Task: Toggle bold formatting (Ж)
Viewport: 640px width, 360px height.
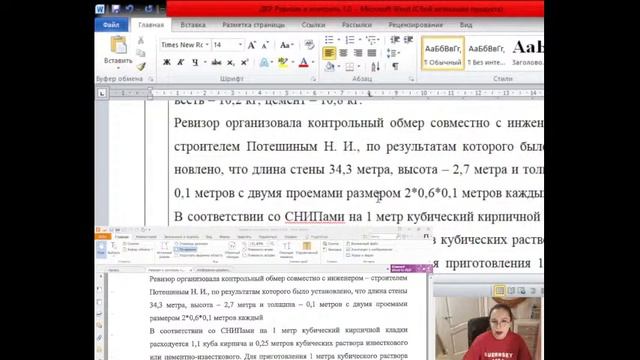Action: click(x=167, y=62)
